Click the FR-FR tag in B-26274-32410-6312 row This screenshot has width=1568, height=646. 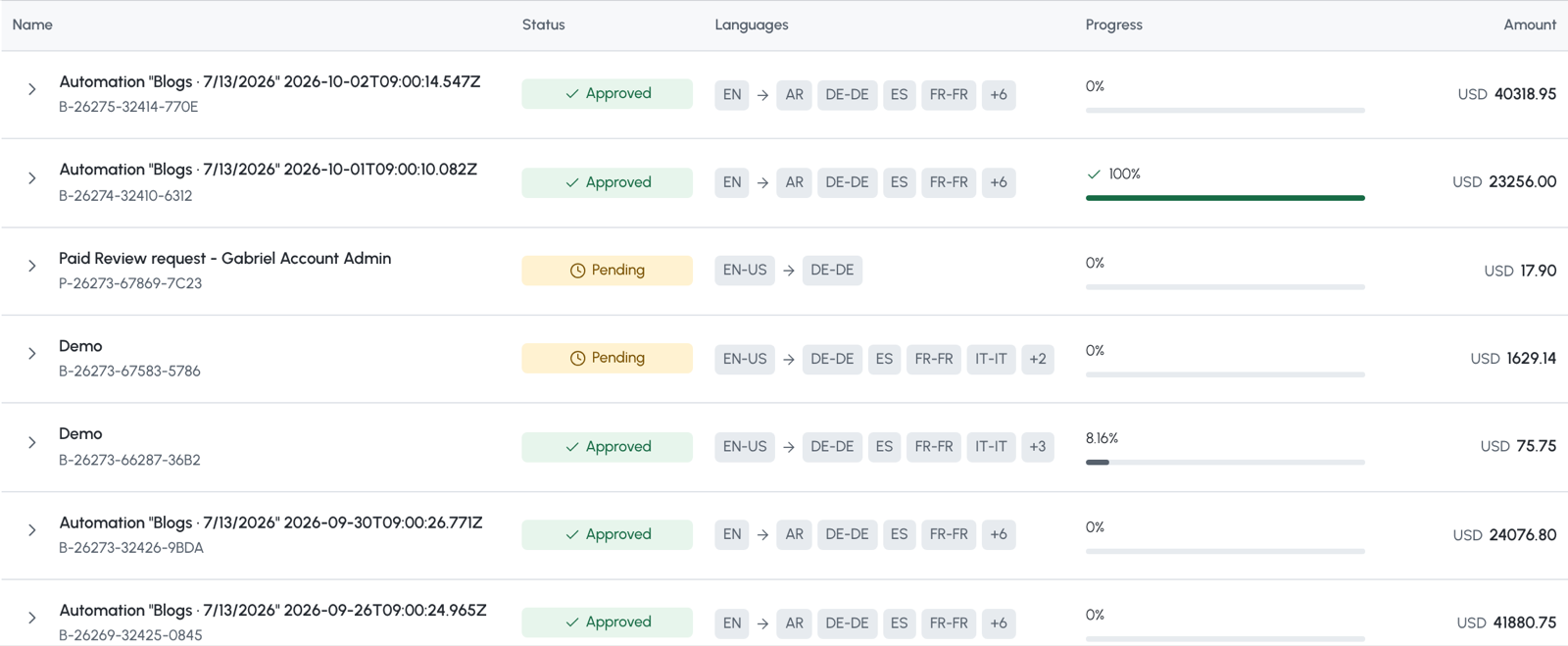tap(949, 182)
